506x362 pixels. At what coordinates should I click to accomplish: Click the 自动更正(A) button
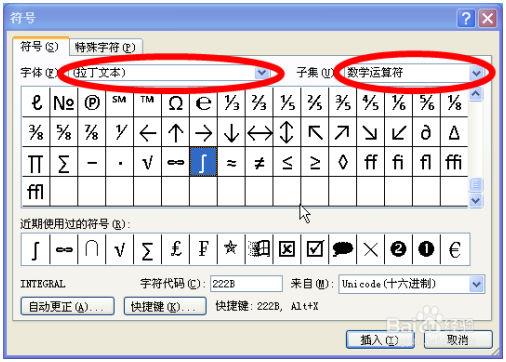click(x=68, y=306)
